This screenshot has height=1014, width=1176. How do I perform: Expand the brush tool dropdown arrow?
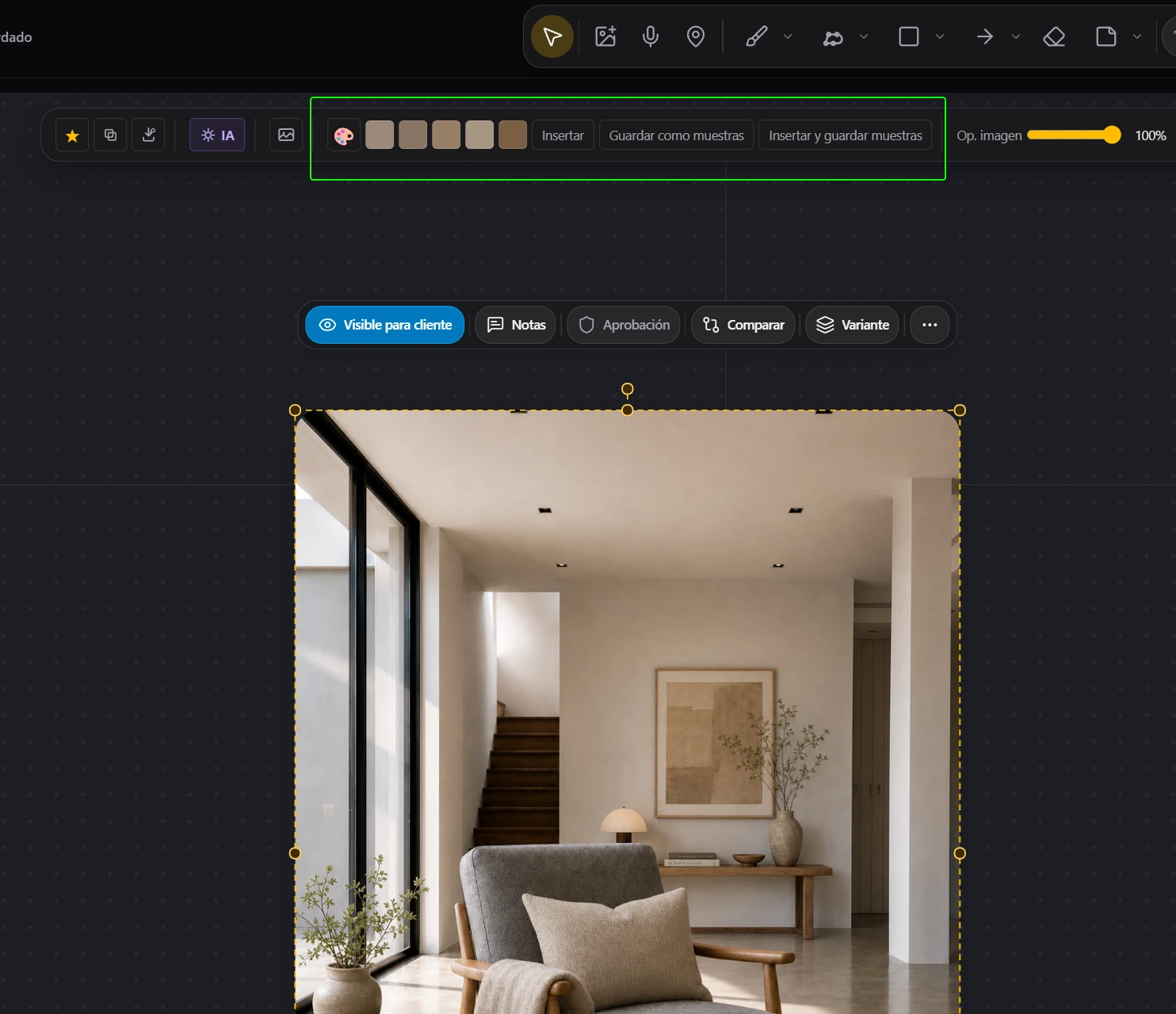(x=788, y=36)
